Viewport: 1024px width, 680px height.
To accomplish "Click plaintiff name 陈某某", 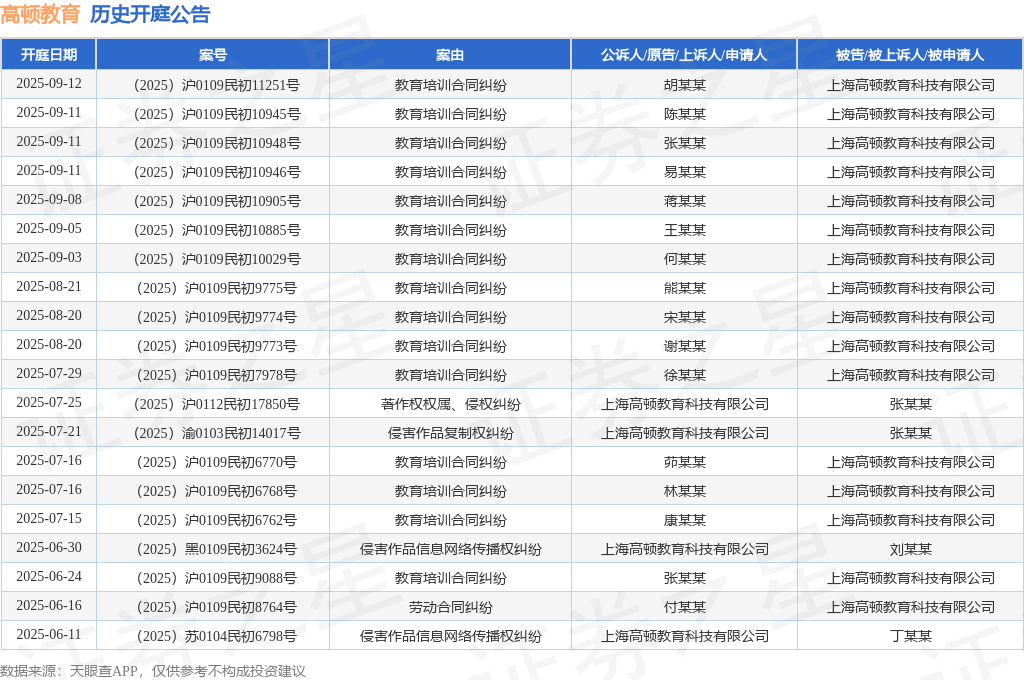I will point(684,114).
